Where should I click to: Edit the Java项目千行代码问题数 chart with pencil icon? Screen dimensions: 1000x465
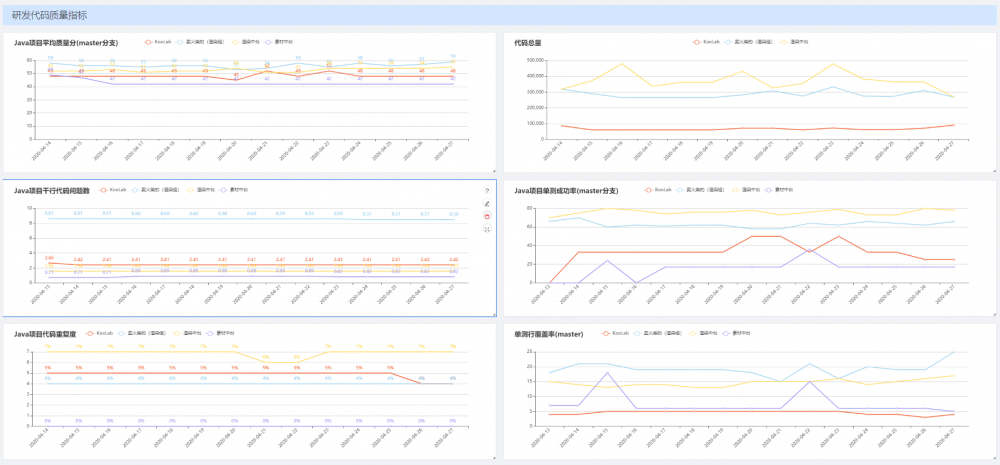[487, 203]
